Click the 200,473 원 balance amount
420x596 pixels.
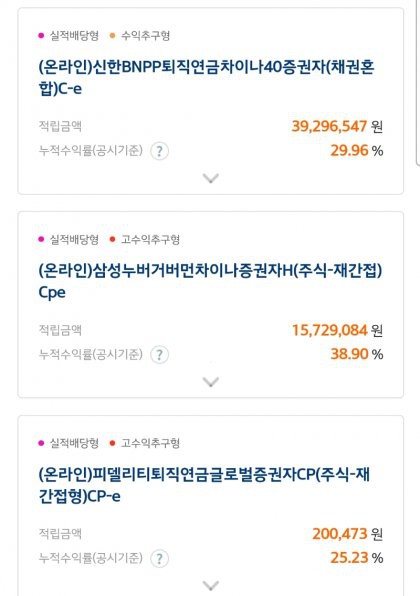pyautogui.click(x=347, y=534)
